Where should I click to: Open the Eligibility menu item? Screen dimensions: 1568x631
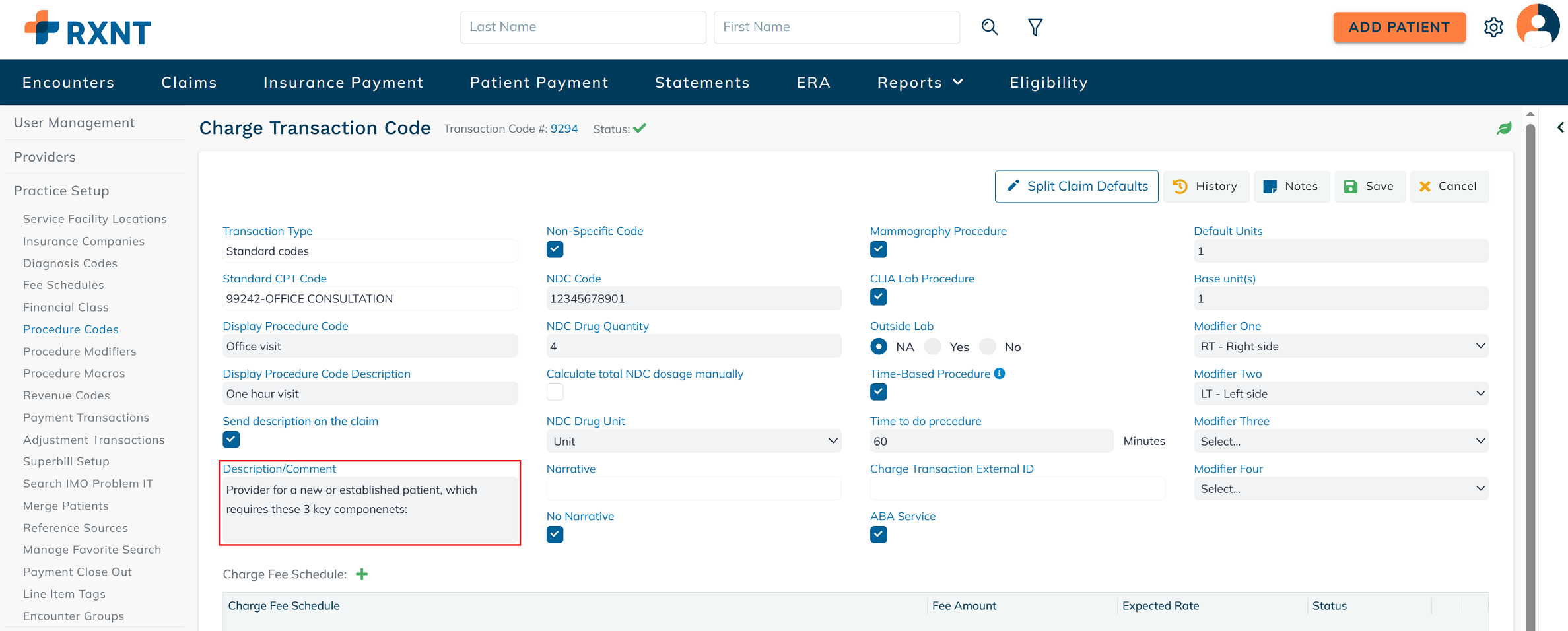pyautogui.click(x=1048, y=83)
